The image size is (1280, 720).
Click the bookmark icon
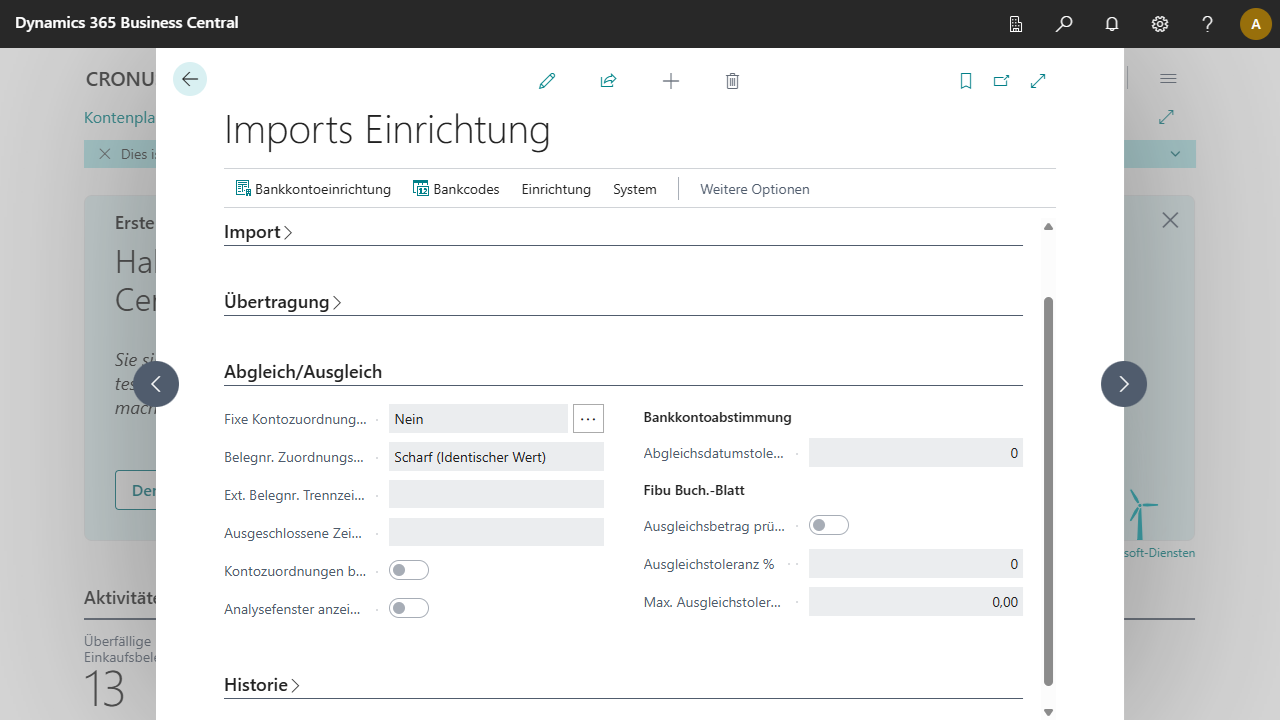tap(966, 81)
